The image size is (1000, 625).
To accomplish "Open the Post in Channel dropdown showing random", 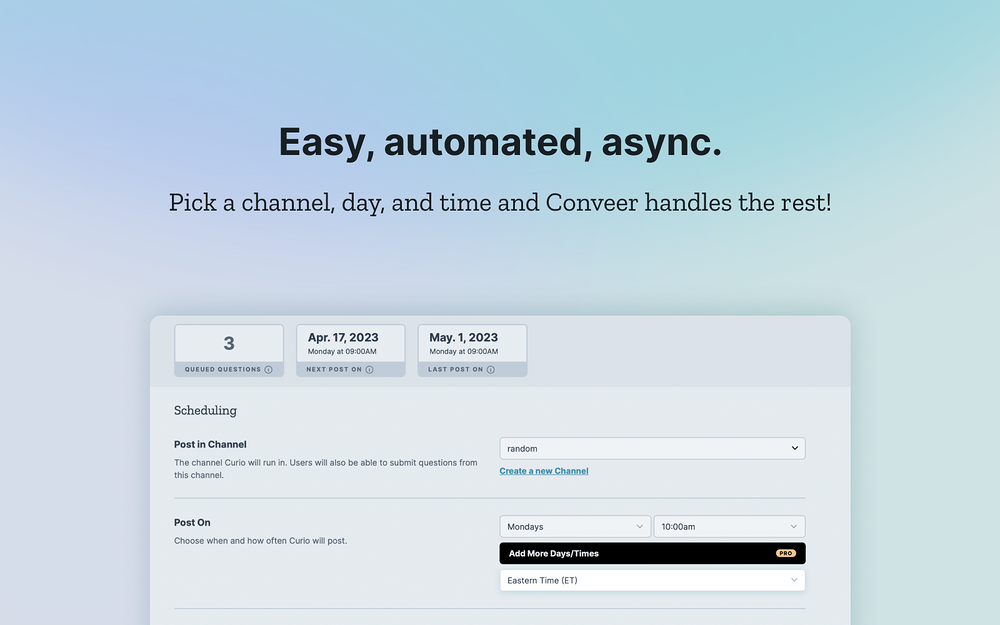I will 652,448.
